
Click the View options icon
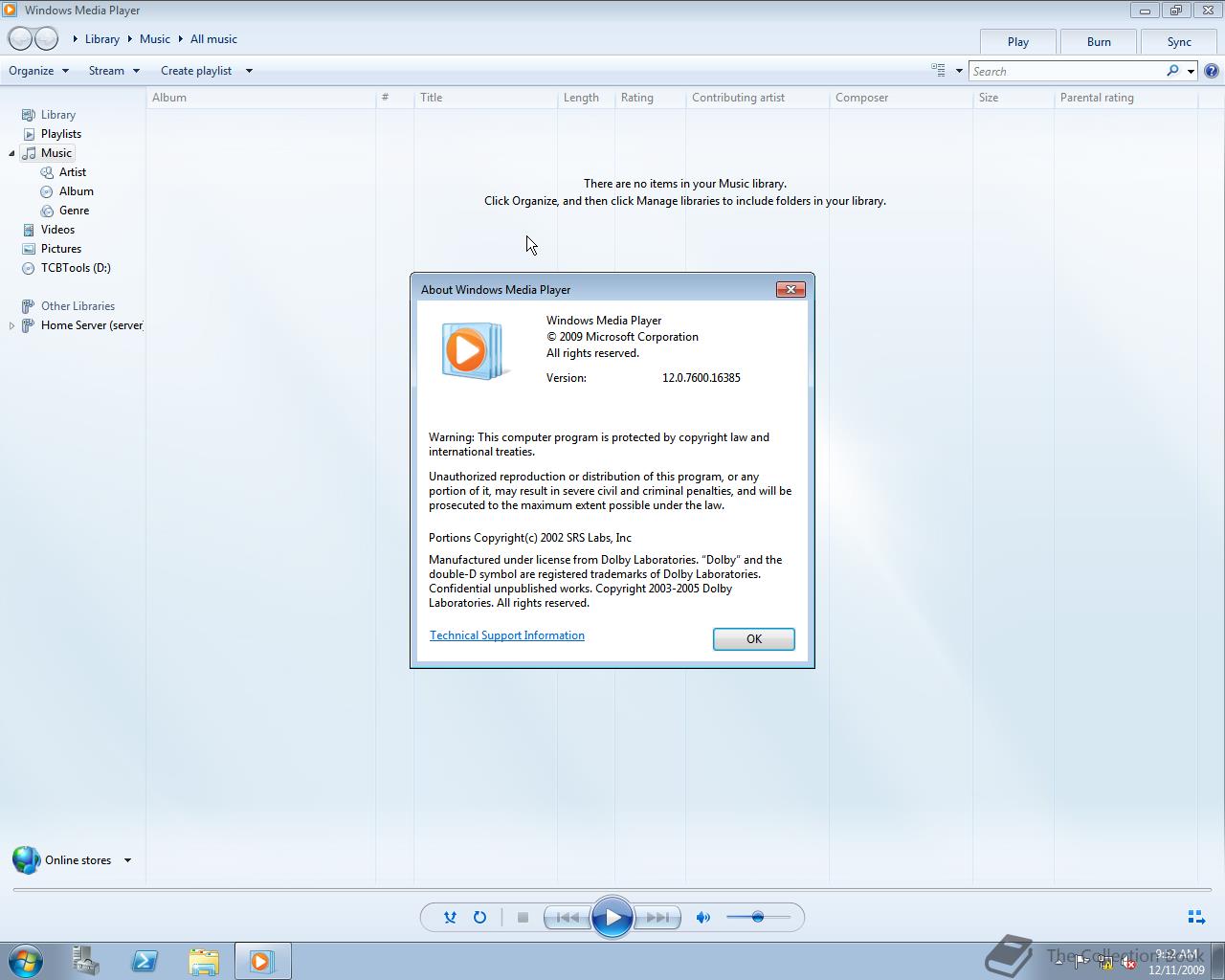pyautogui.click(x=939, y=71)
